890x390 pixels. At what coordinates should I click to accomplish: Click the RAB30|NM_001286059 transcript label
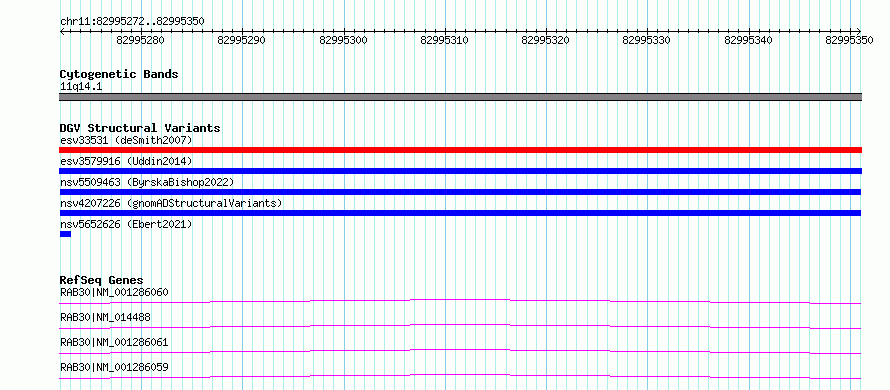click(114, 368)
